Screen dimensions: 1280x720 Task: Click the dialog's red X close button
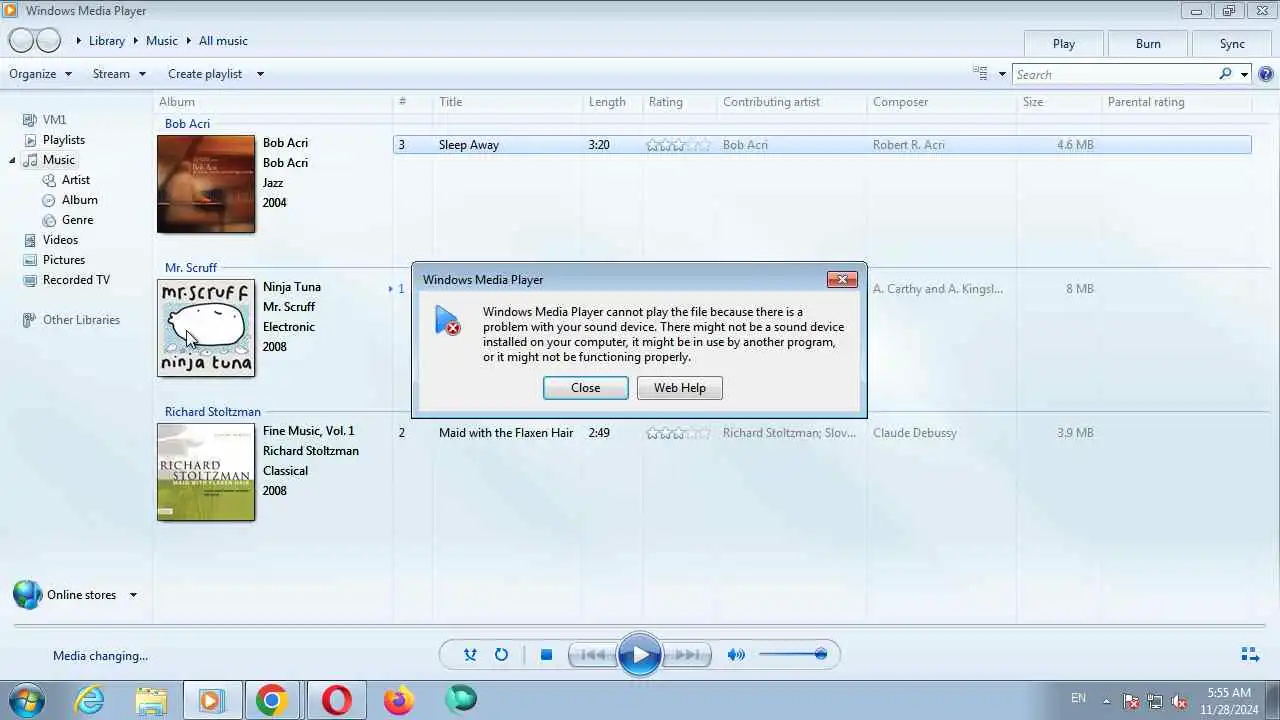[x=842, y=280]
